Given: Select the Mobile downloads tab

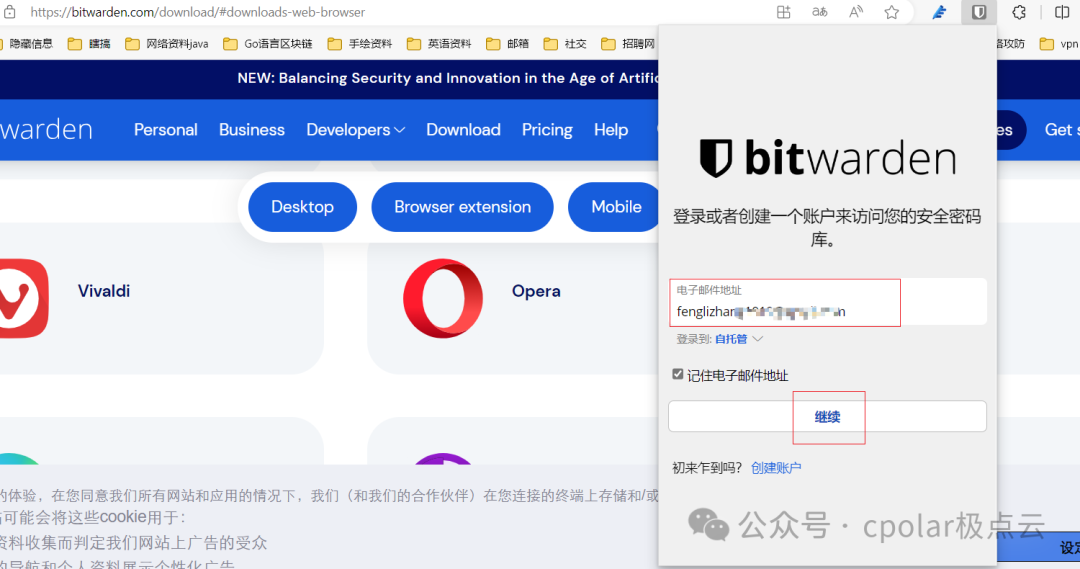Looking at the screenshot, I should tap(614, 207).
